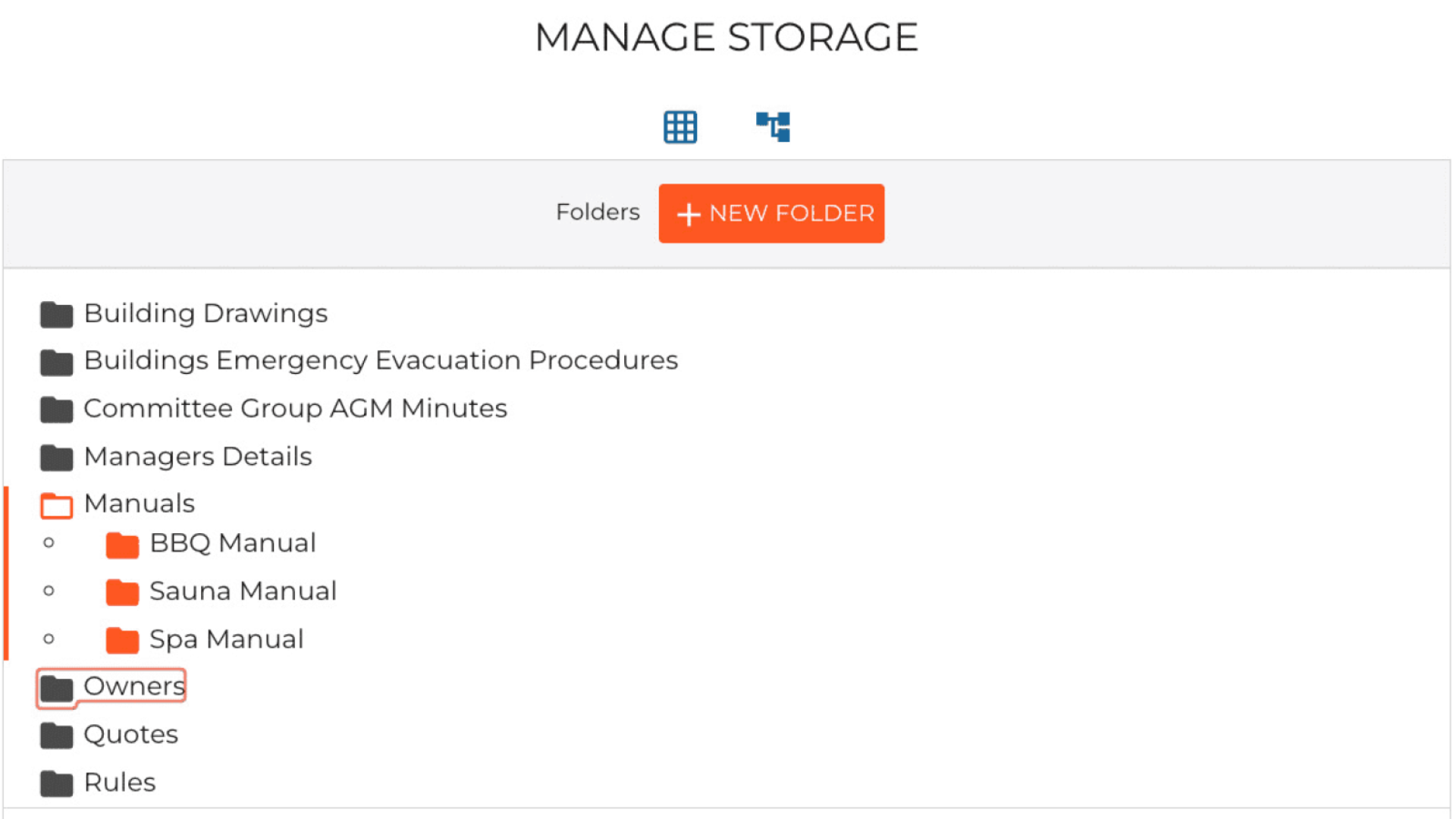Click the Manuals folder label

click(140, 504)
